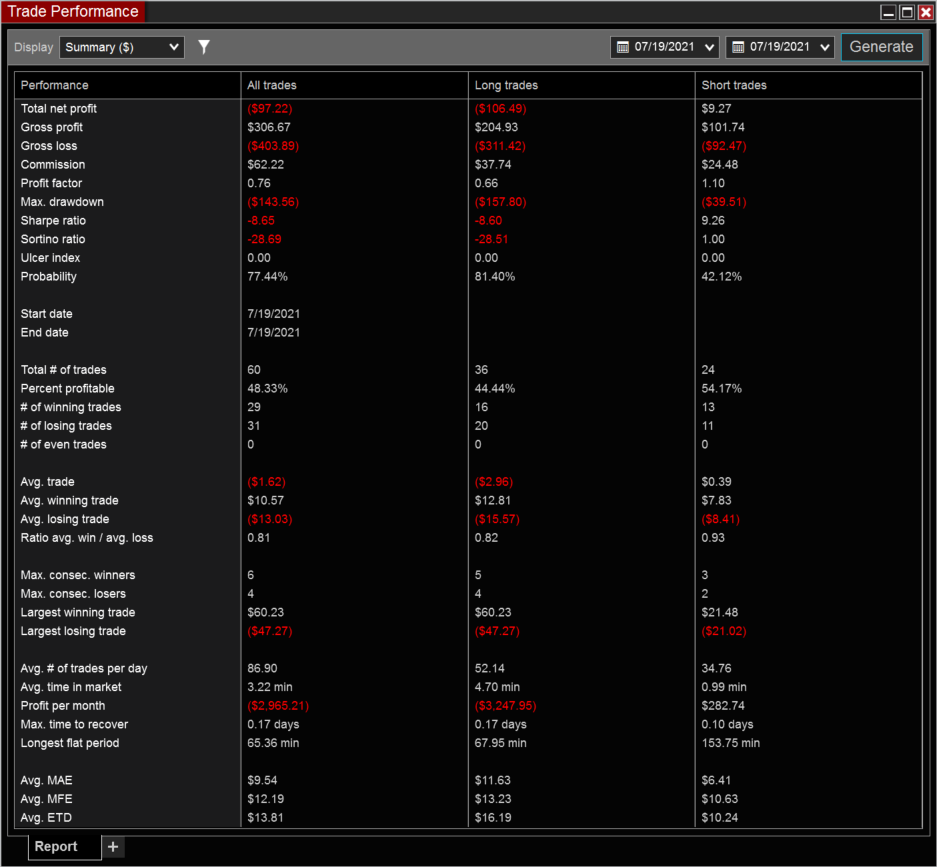
Task: Click the ($157.80) long trades drawdown
Action: tap(500, 201)
